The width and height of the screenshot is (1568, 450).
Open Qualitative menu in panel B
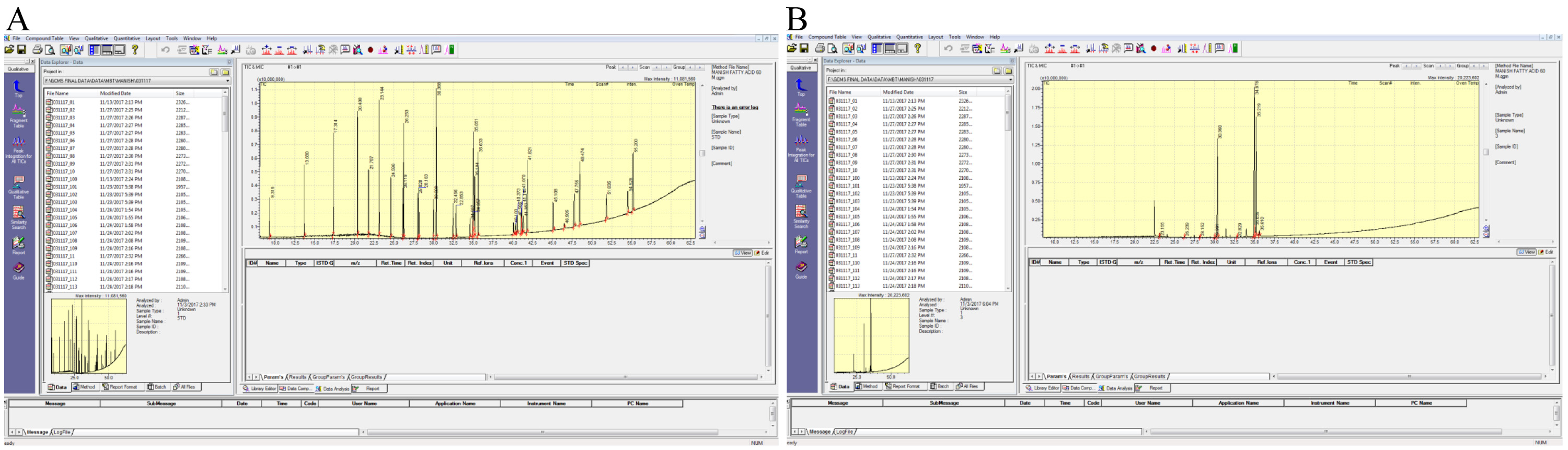879,37
